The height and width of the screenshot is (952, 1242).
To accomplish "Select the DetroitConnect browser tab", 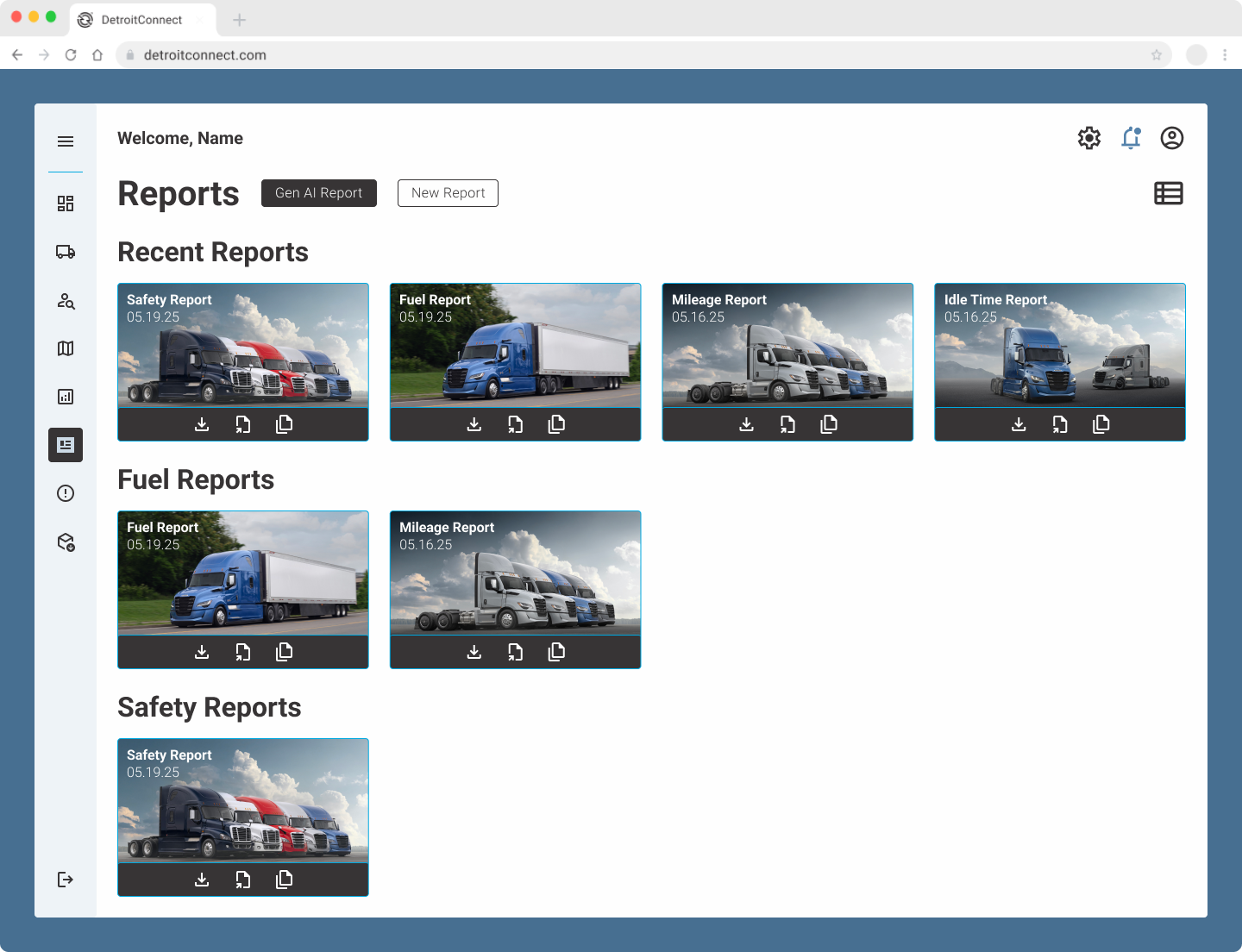I will tap(142, 19).
